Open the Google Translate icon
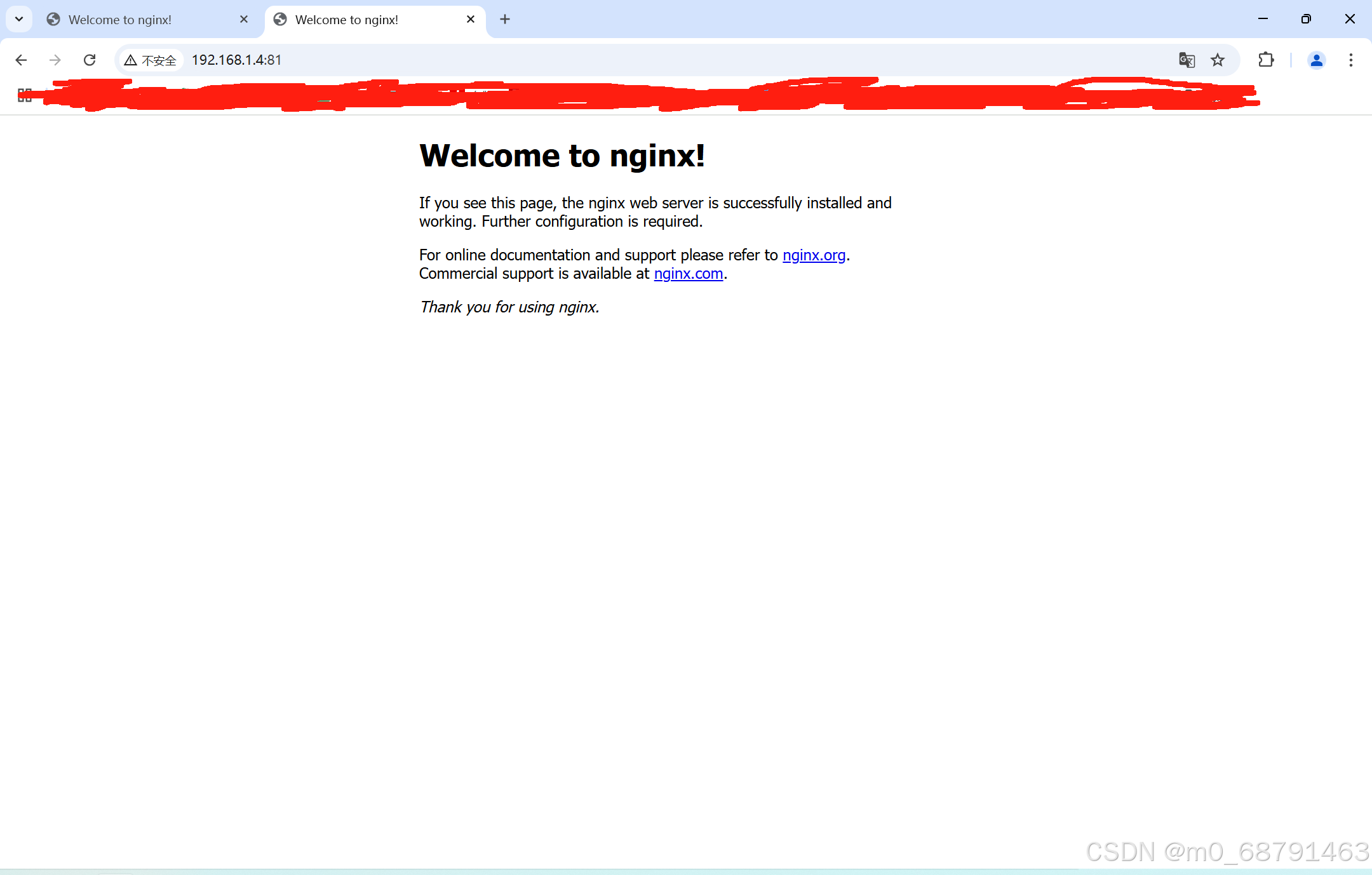Screen dimensions: 1372x875 tap(1187, 60)
